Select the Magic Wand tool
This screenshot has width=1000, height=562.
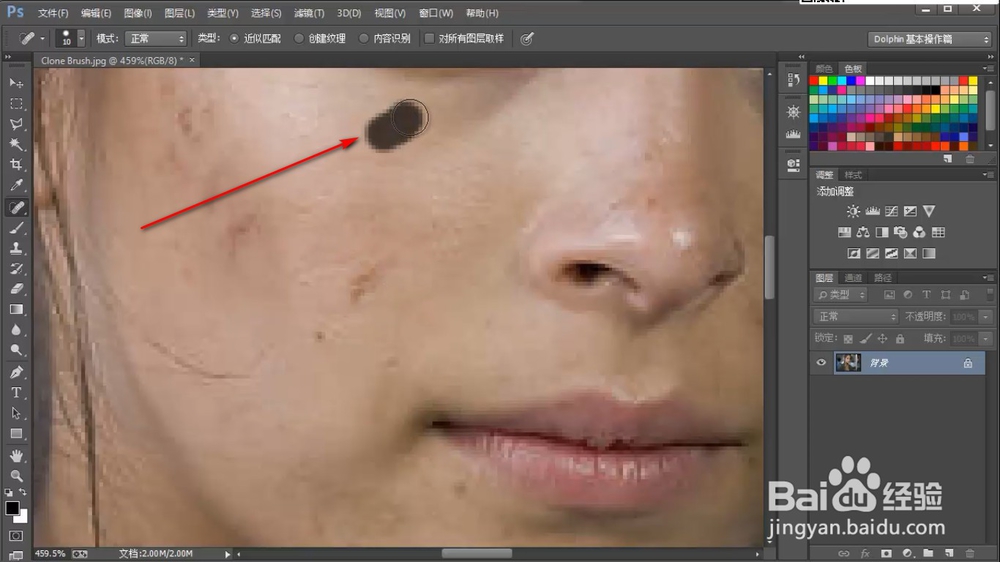point(17,144)
